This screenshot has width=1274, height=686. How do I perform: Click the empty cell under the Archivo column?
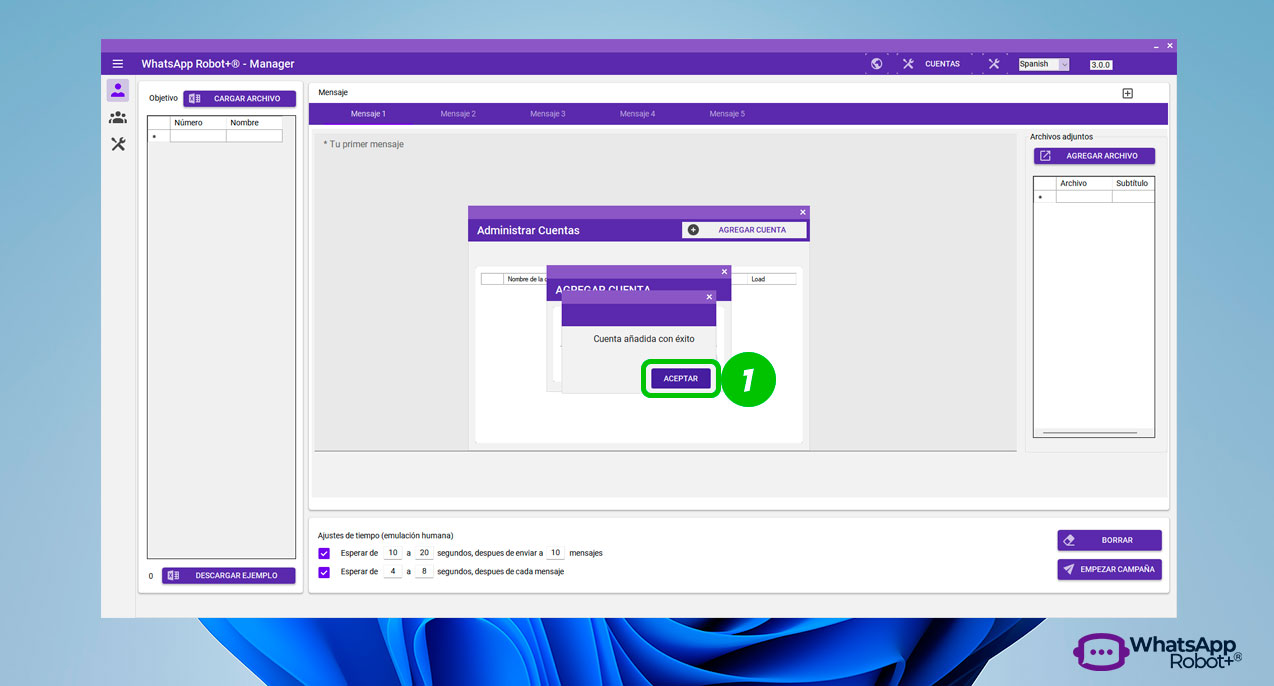(x=1084, y=197)
